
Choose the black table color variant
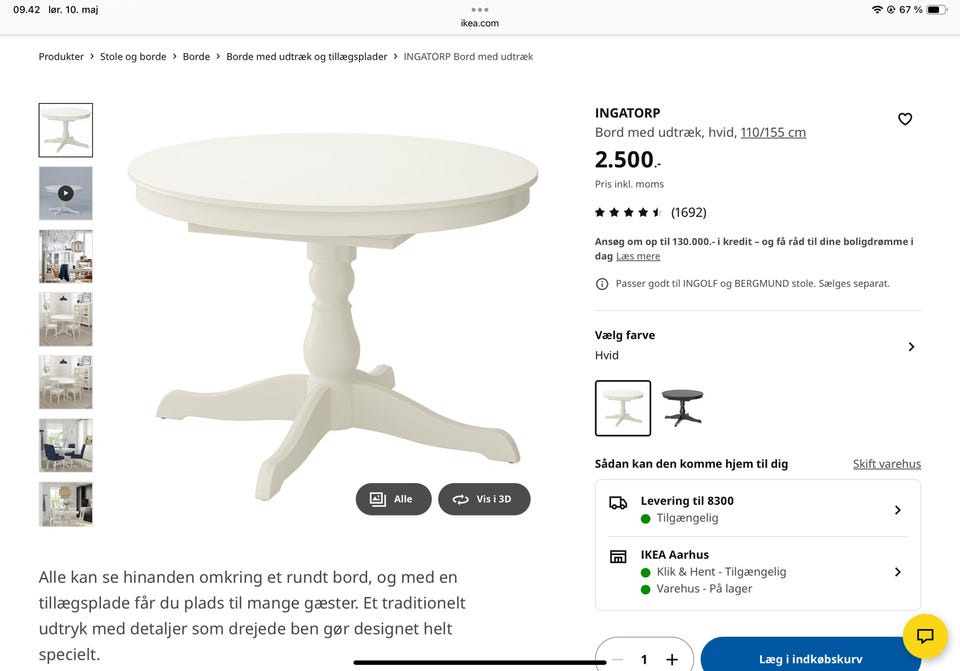(682, 408)
